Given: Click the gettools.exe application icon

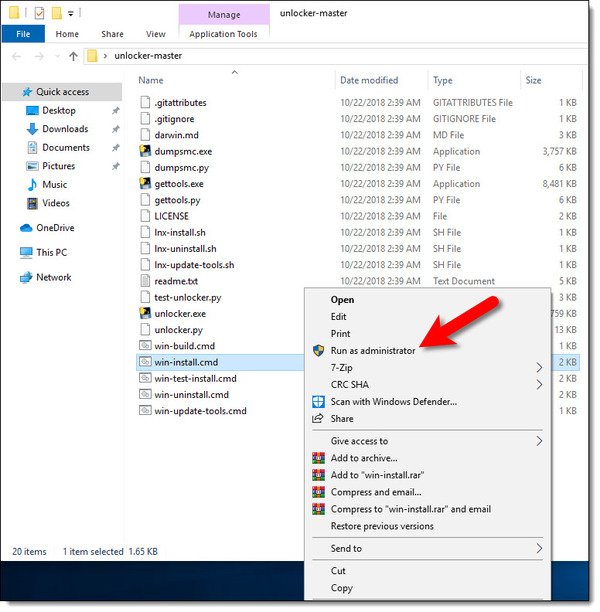Looking at the screenshot, I should tap(145, 183).
